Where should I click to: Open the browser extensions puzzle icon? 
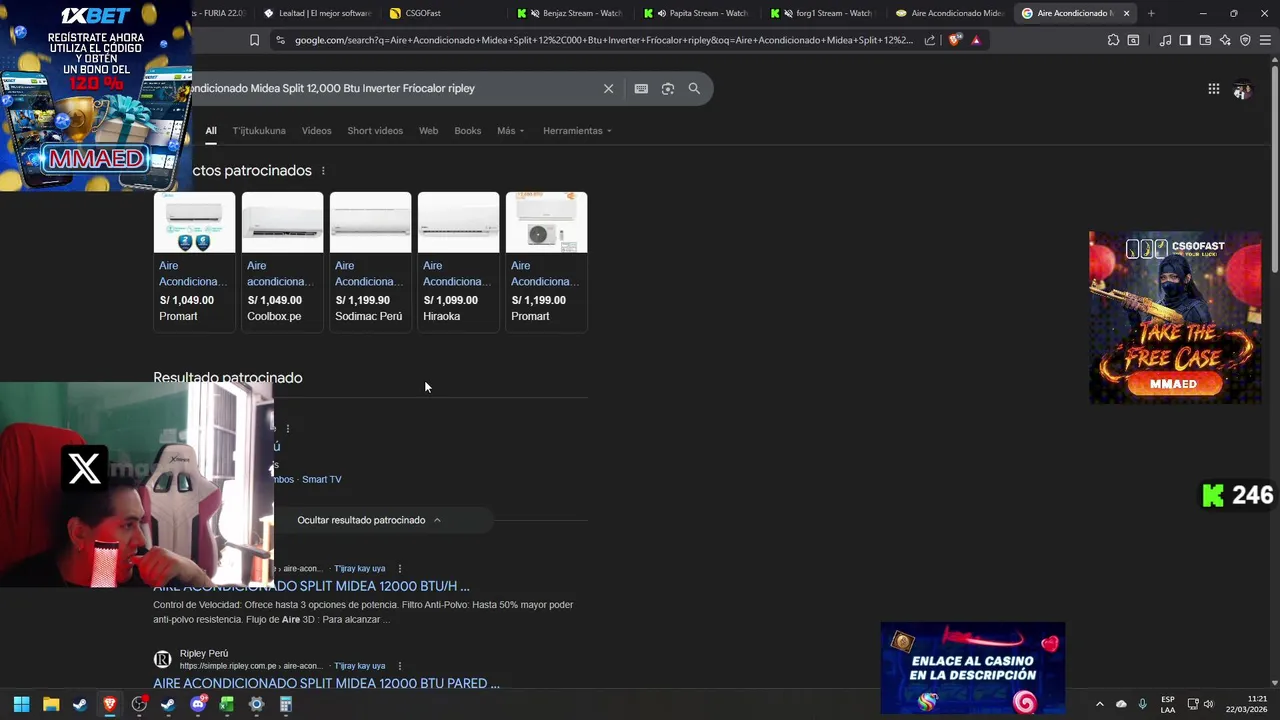1113,40
